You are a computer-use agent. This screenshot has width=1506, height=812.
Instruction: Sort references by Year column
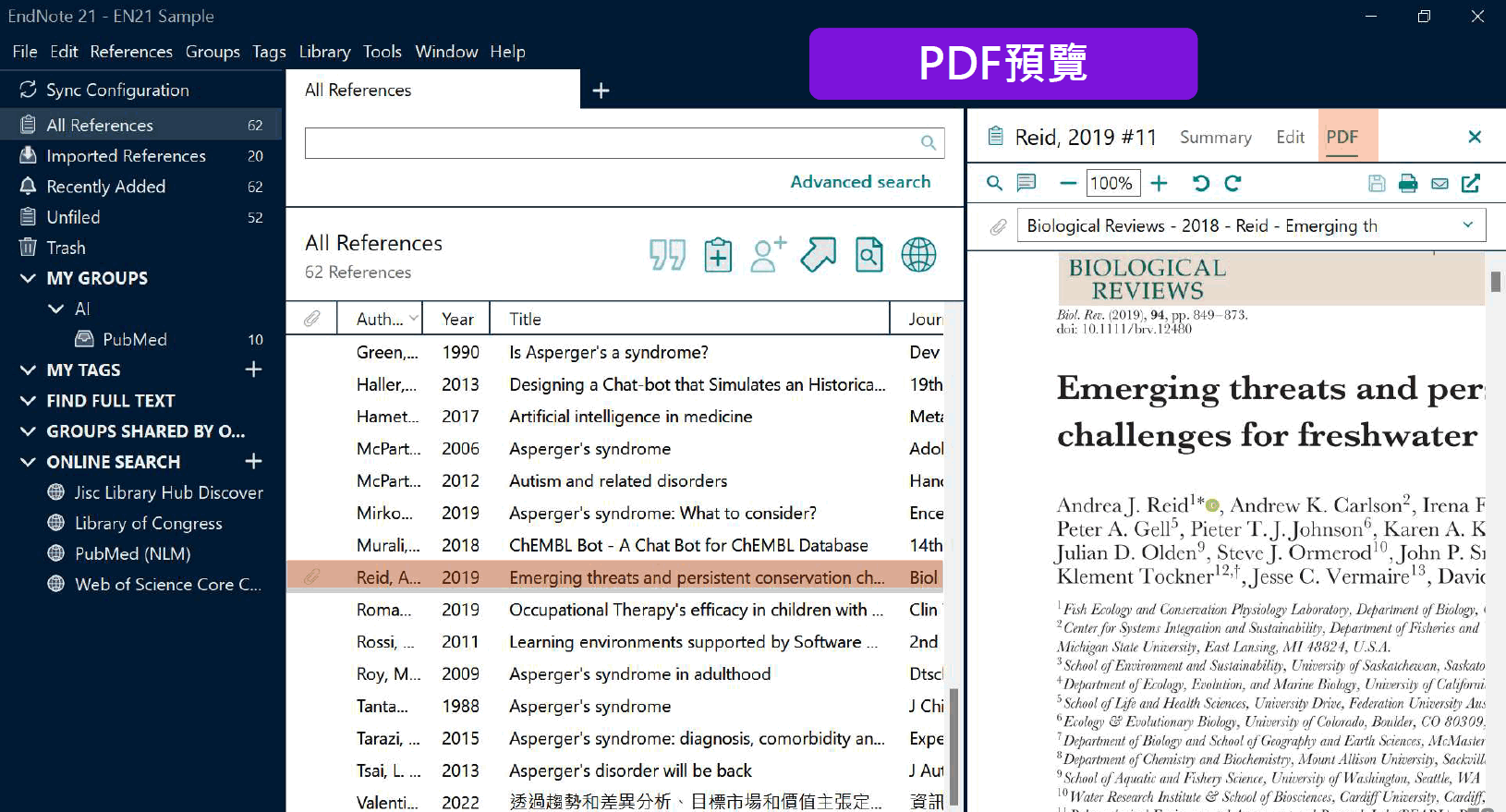tap(456, 319)
